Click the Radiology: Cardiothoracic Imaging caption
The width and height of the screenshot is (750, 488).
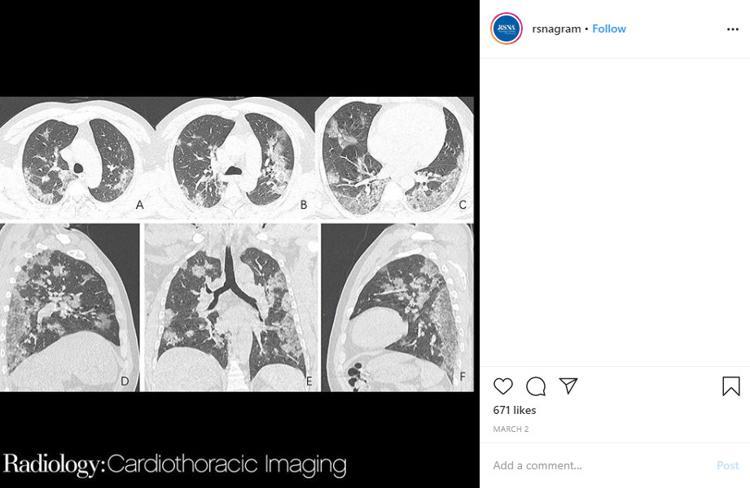point(175,465)
